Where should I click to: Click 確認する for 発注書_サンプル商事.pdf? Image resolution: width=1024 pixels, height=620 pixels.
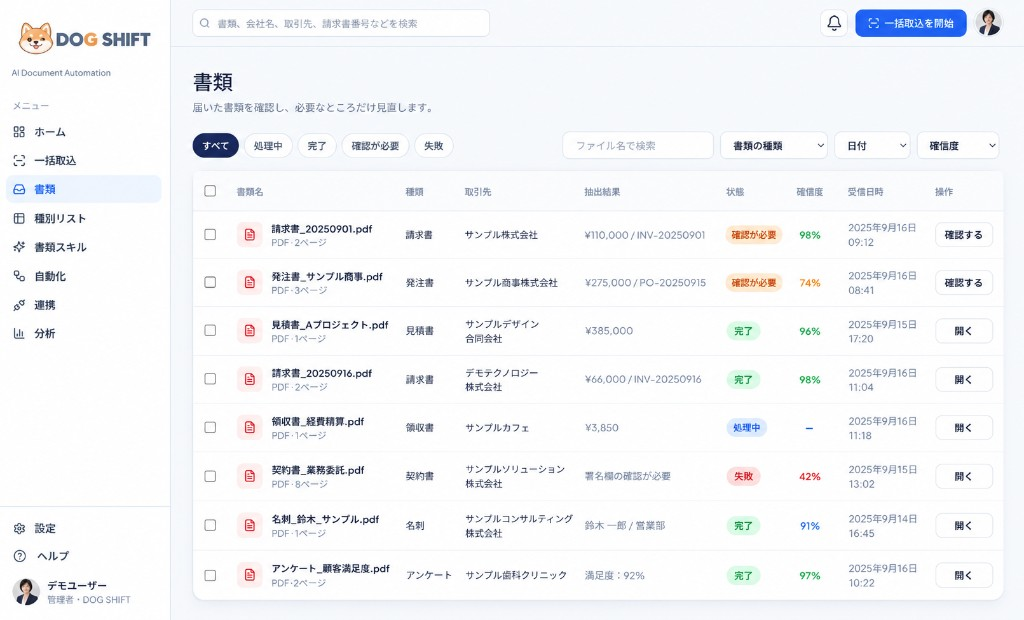tap(964, 283)
